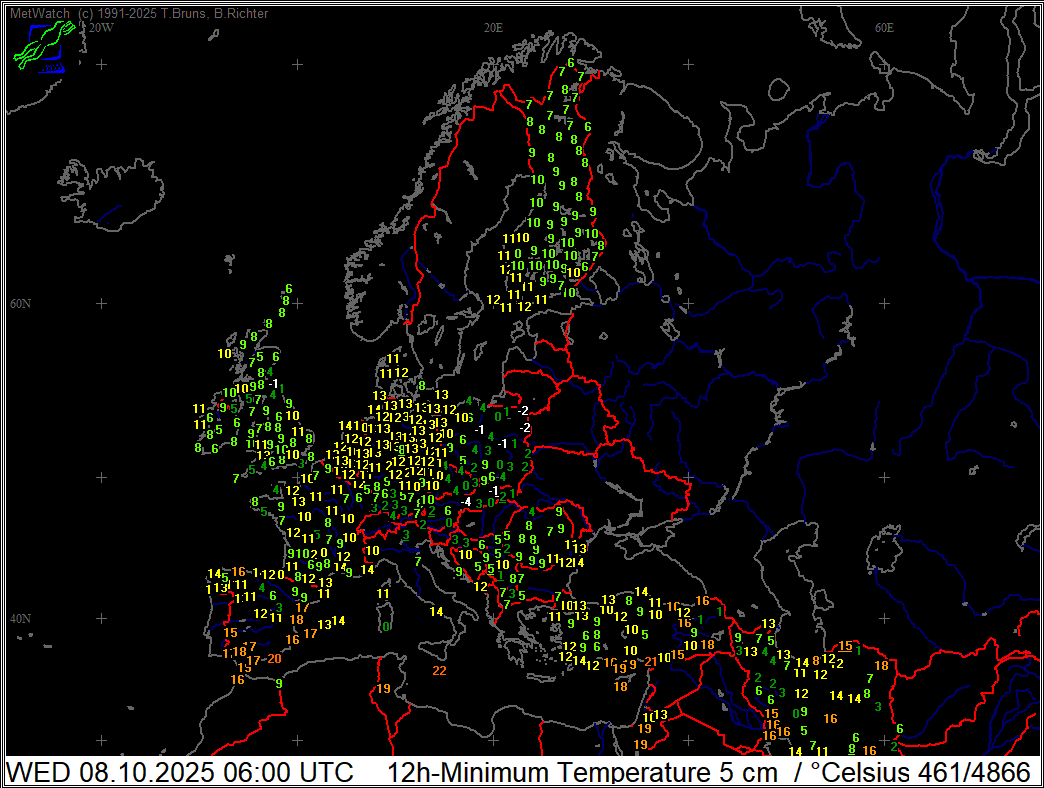The width and height of the screenshot is (1044, 788).
Task: Click the 40N latitude label
Action: [20, 618]
